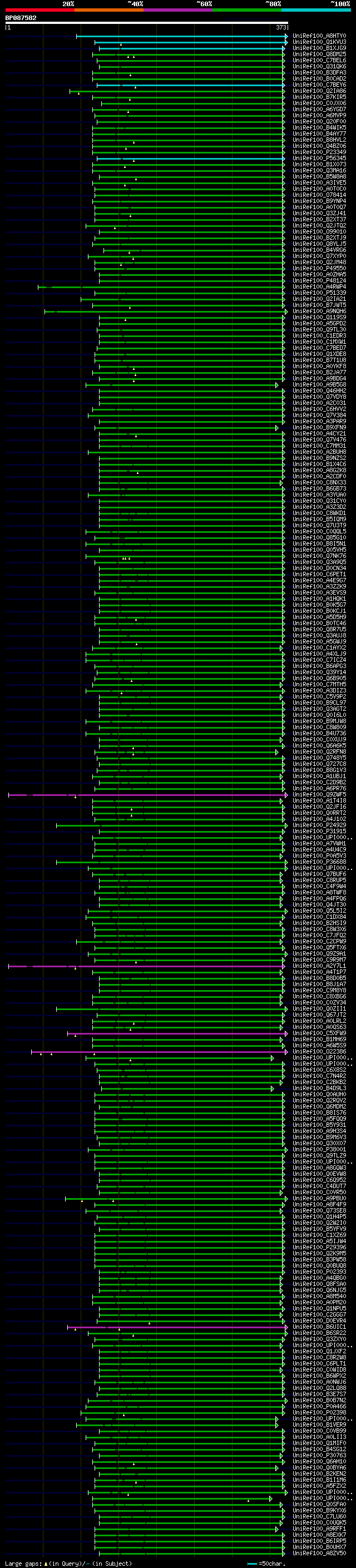This screenshot has width=356, height=1568.
Task: Select the UniRef100_A2Y7L1 label
Action: point(319,966)
